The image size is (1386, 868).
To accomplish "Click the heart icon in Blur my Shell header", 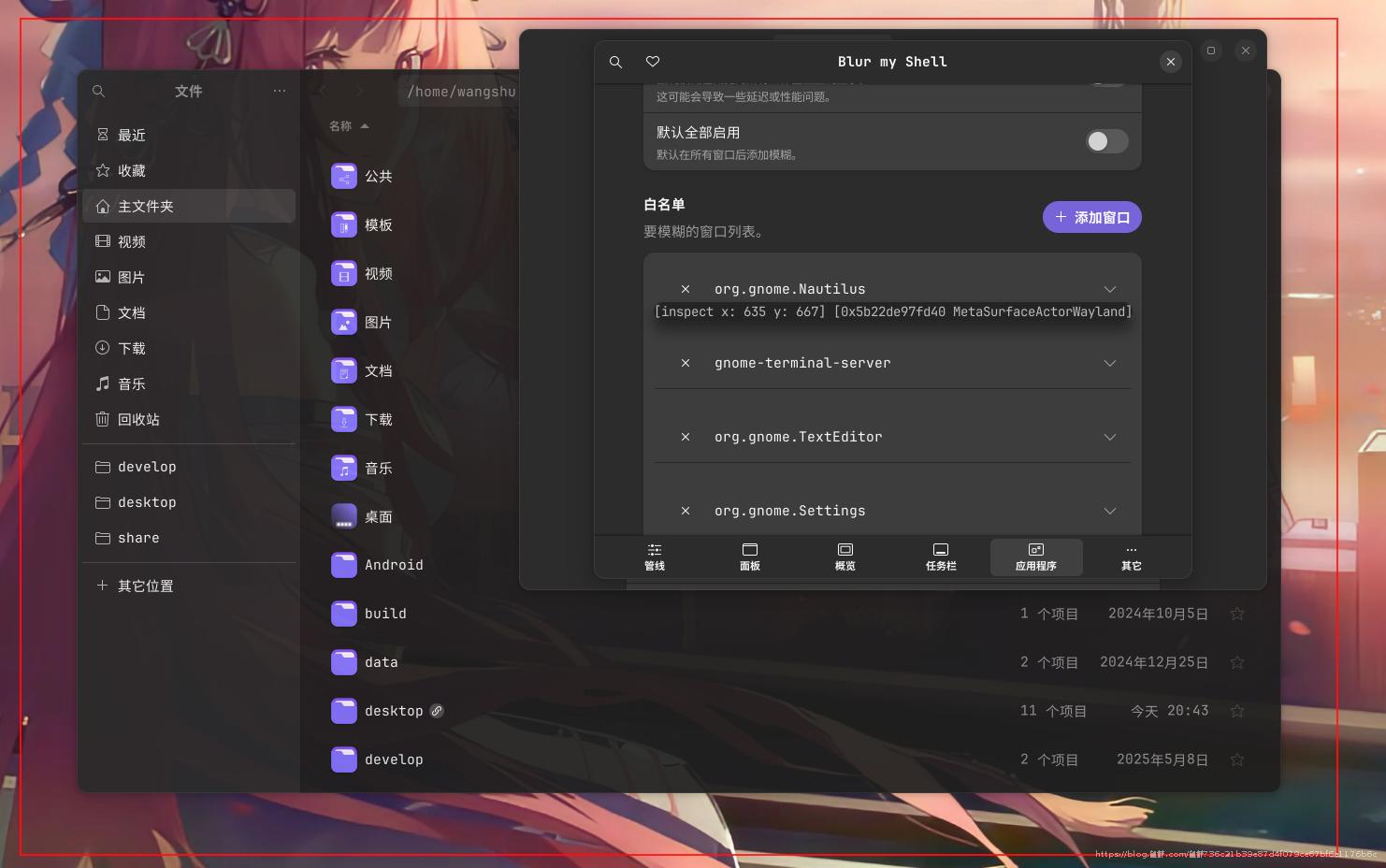I will pos(653,62).
